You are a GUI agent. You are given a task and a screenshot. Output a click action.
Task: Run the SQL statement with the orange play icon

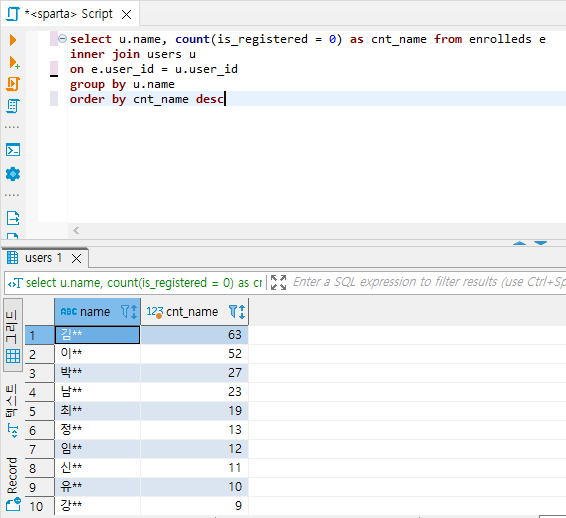click(x=13, y=40)
